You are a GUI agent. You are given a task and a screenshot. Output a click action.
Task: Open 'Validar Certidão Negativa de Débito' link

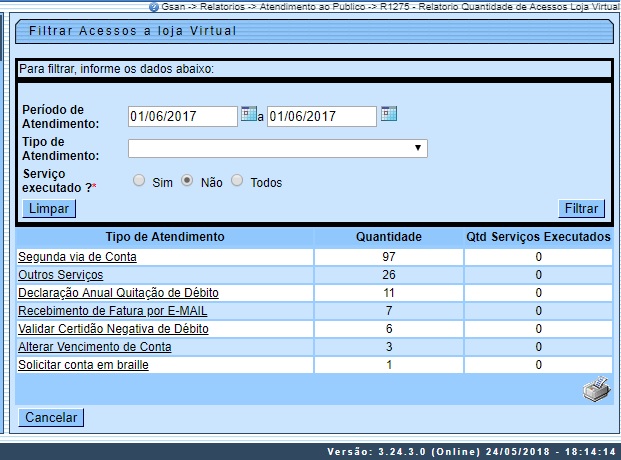point(113,329)
